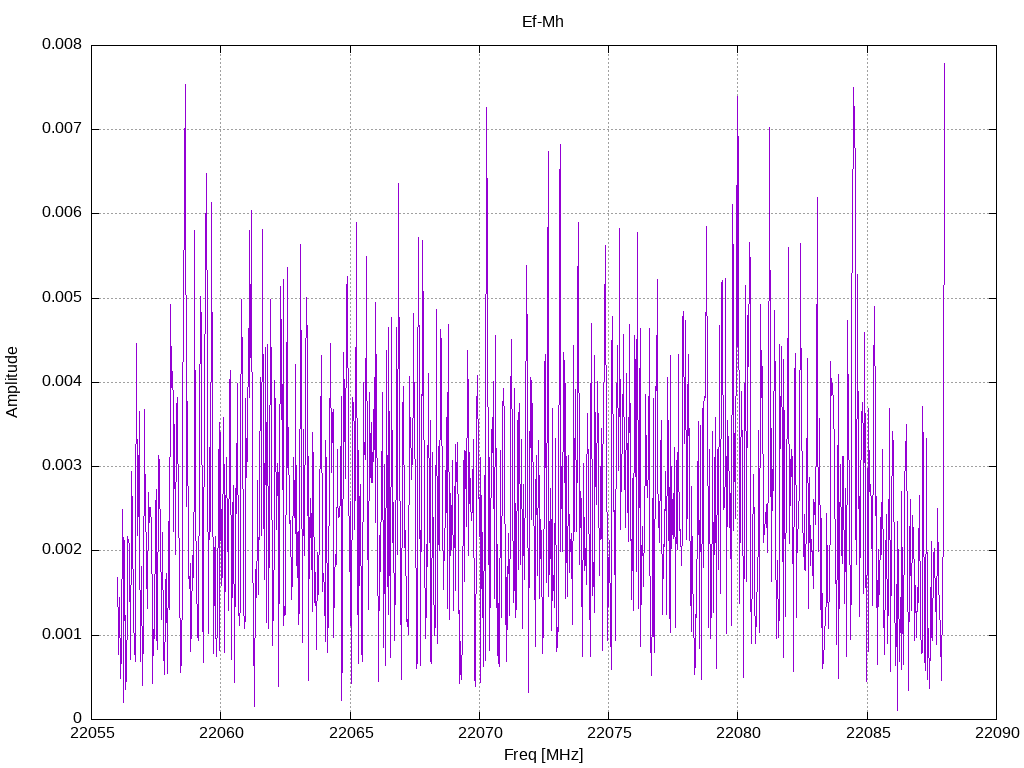This screenshot has height=768, width=1024.
Task: Click the y-axis tick label 0.006
Action: coord(62,213)
